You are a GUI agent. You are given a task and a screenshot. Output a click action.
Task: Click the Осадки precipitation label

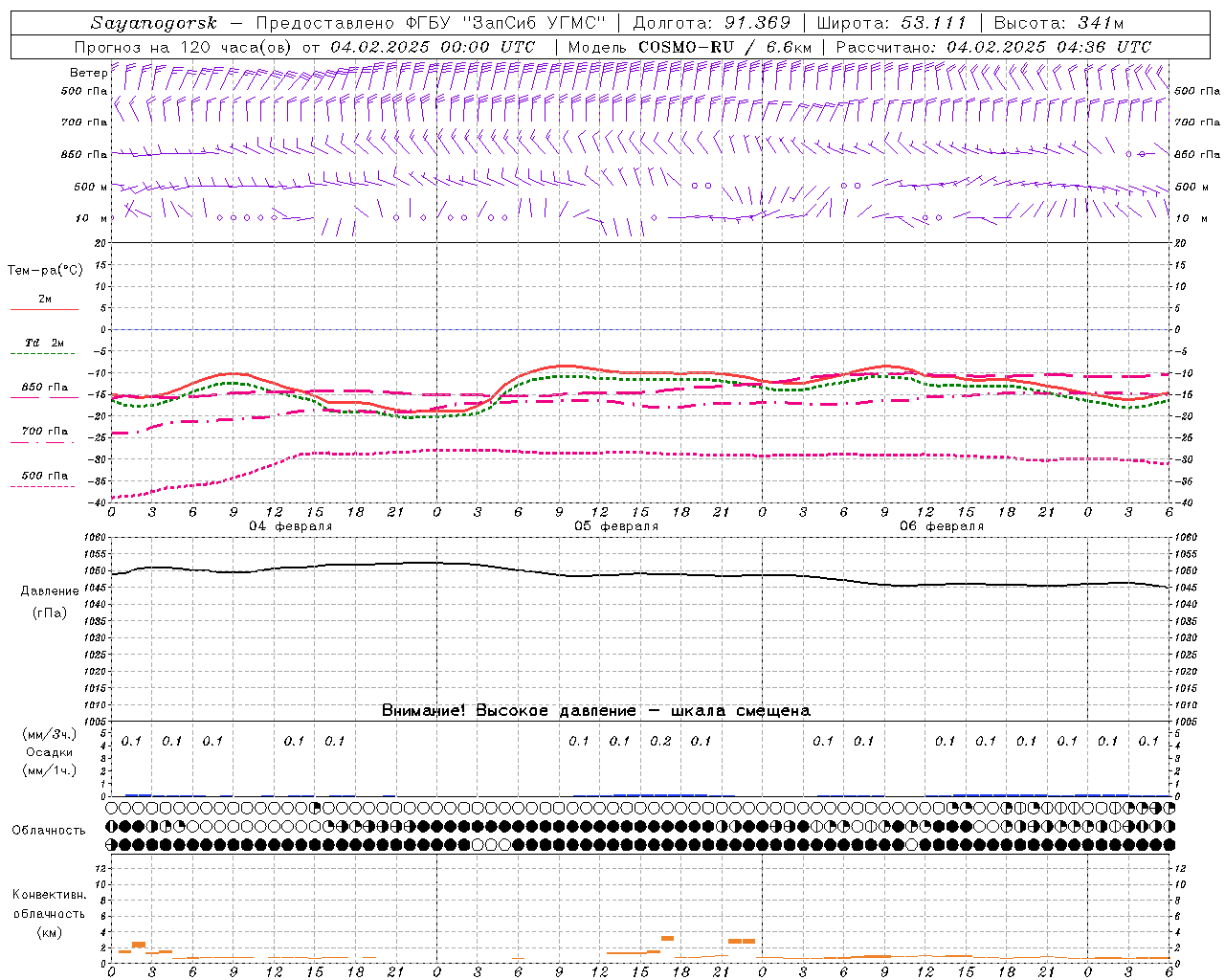(x=49, y=752)
